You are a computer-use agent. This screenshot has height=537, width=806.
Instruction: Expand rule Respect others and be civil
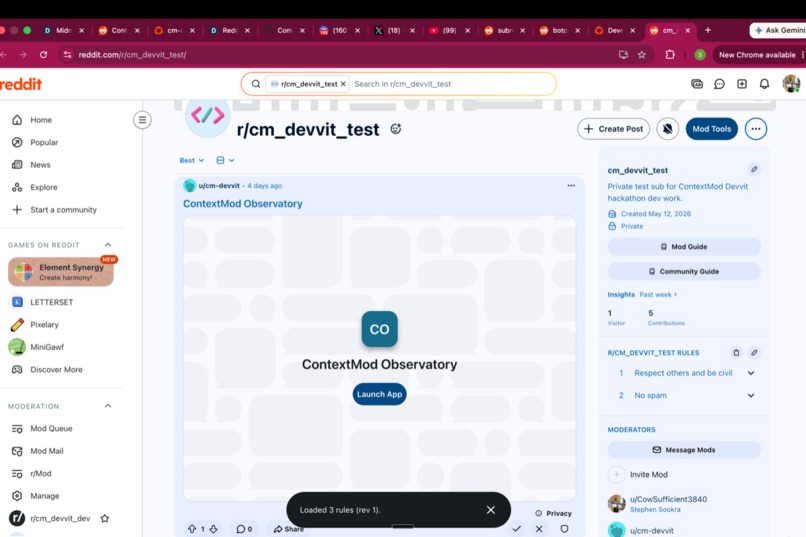pyautogui.click(x=751, y=373)
